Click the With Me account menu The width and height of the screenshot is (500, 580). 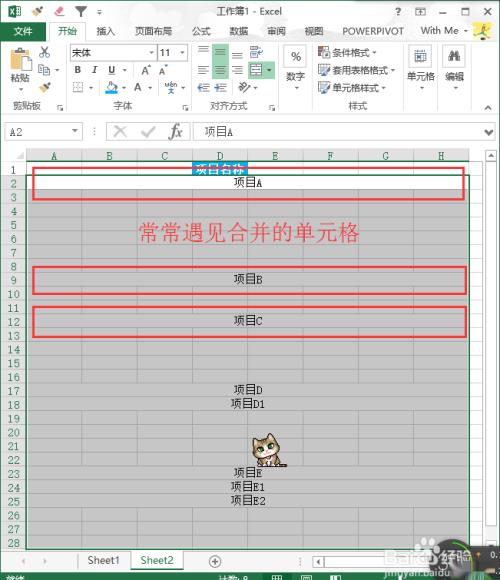coord(444,31)
